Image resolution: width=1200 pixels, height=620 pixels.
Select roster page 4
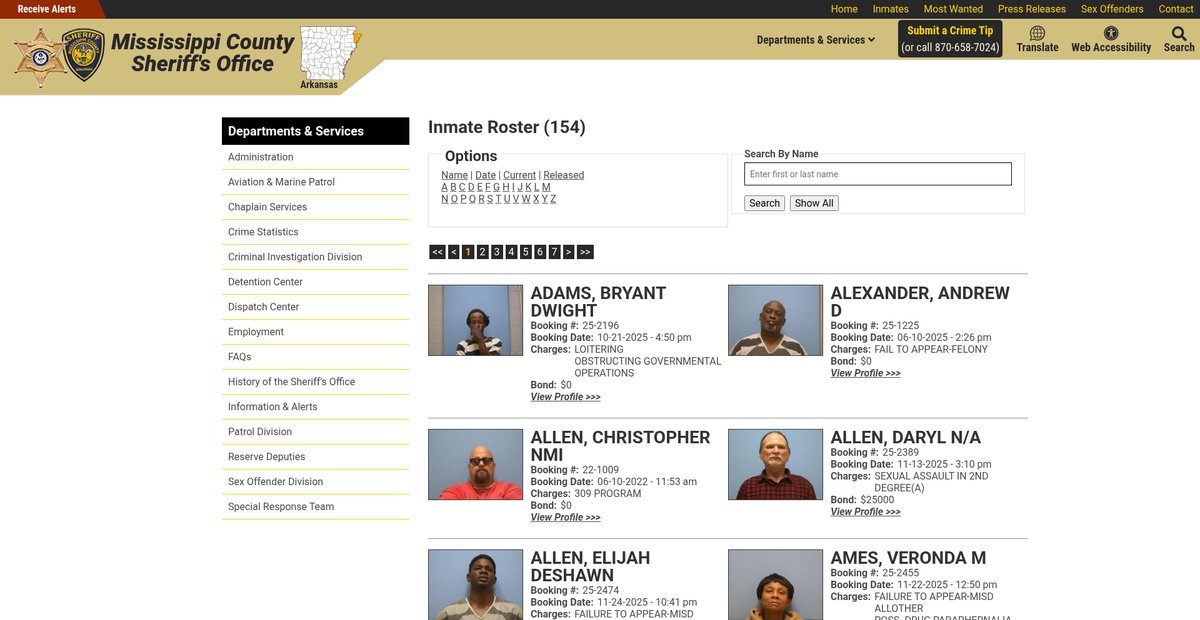[x=511, y=252]
